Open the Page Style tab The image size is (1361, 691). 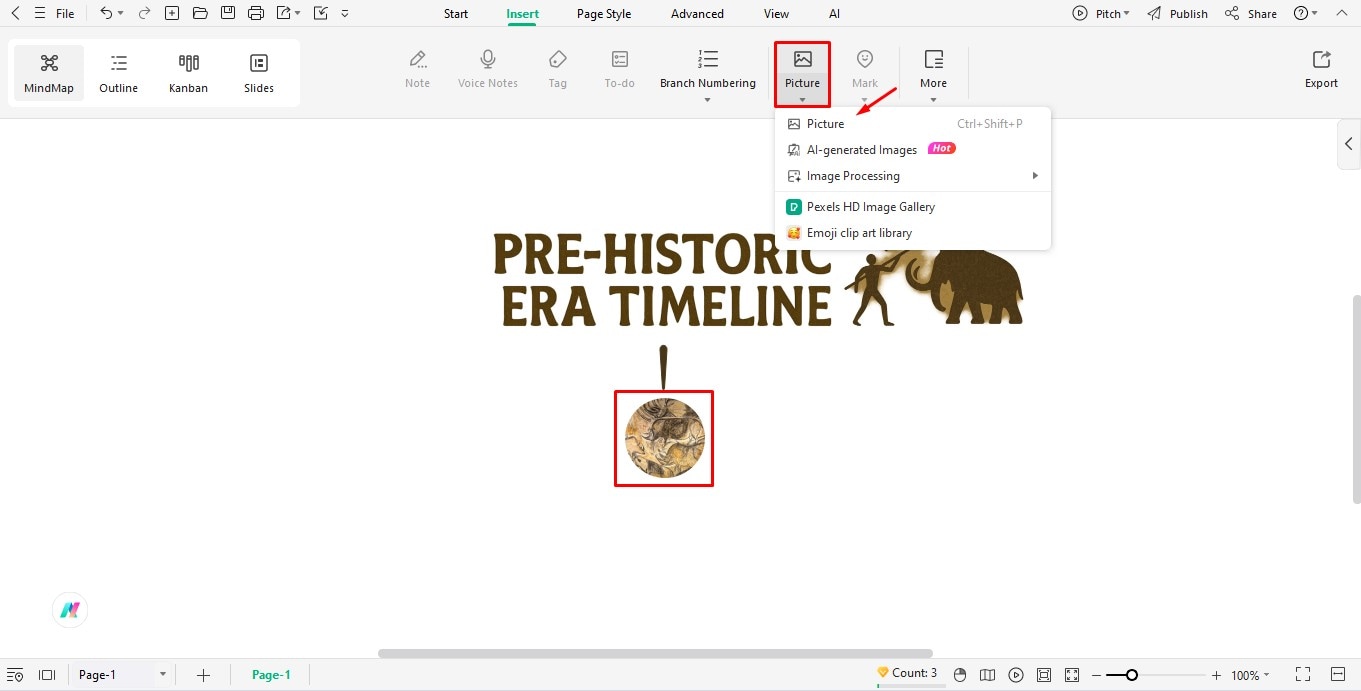(604, 14)
